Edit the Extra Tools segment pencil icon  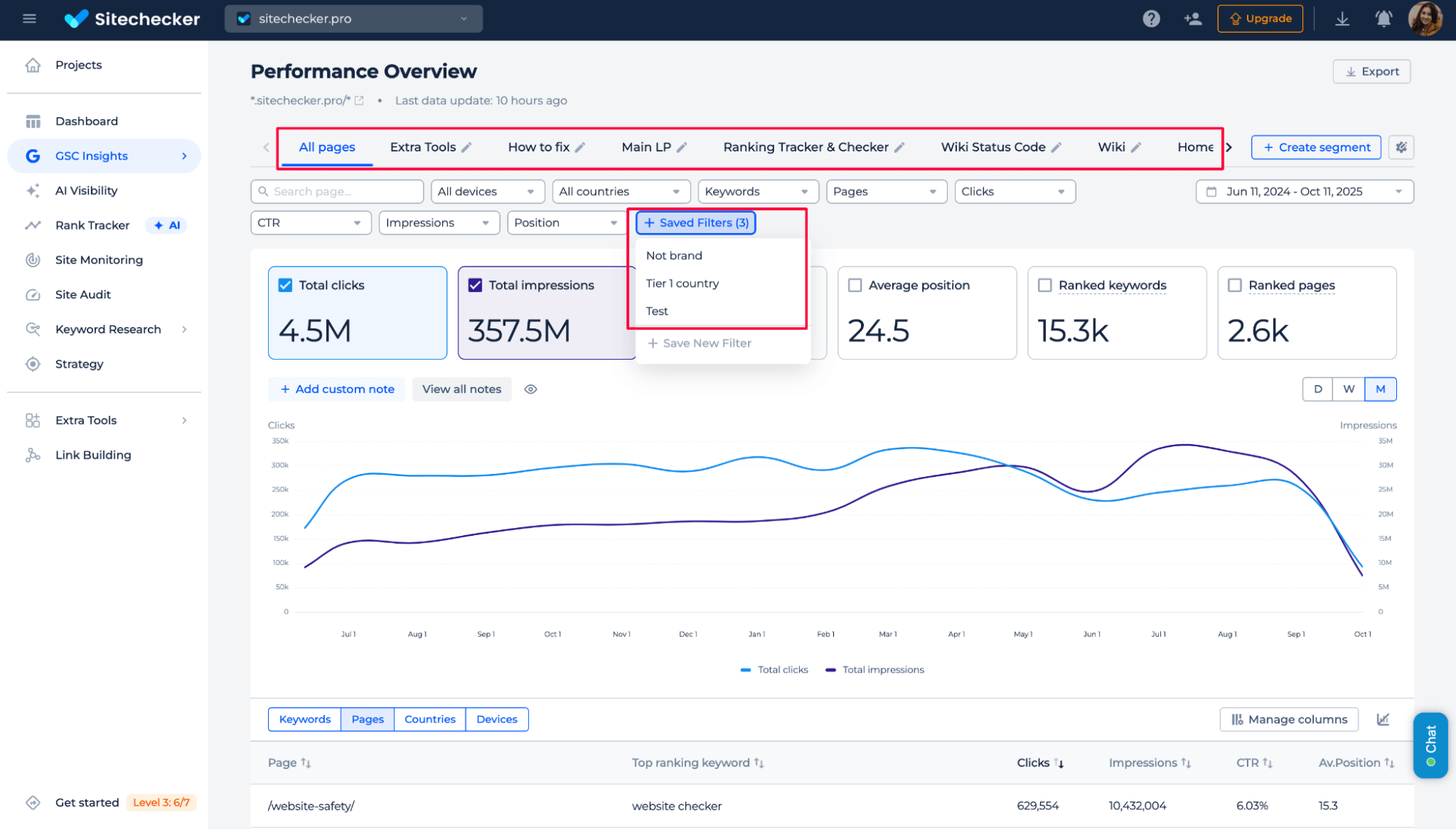pos(467,148)
